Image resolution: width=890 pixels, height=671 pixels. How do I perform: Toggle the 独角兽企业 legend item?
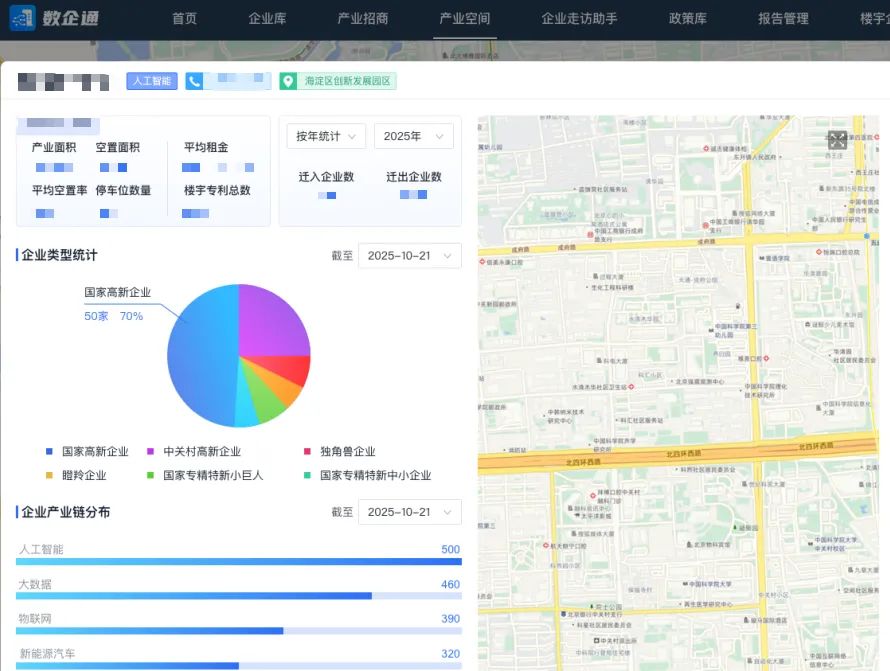point(340,451)
